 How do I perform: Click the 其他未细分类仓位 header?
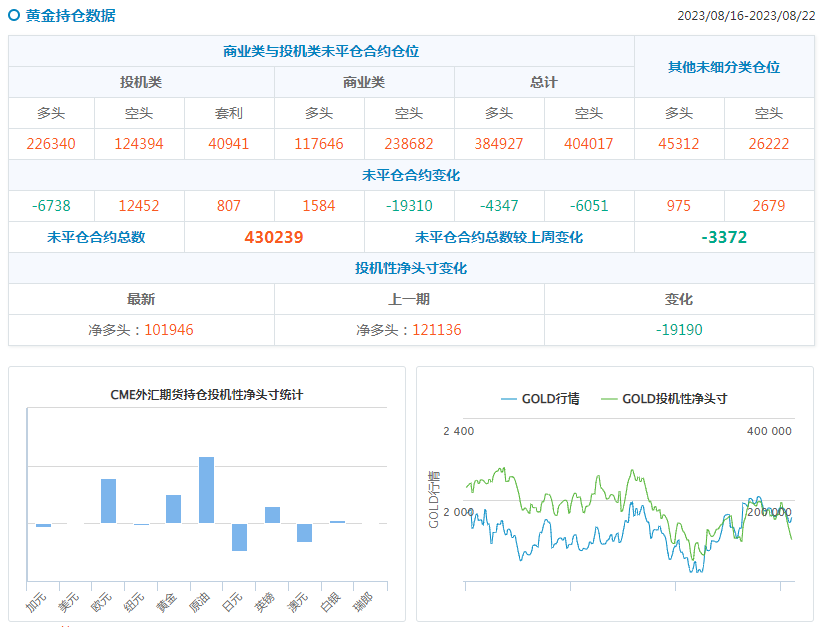pos(724,67)
